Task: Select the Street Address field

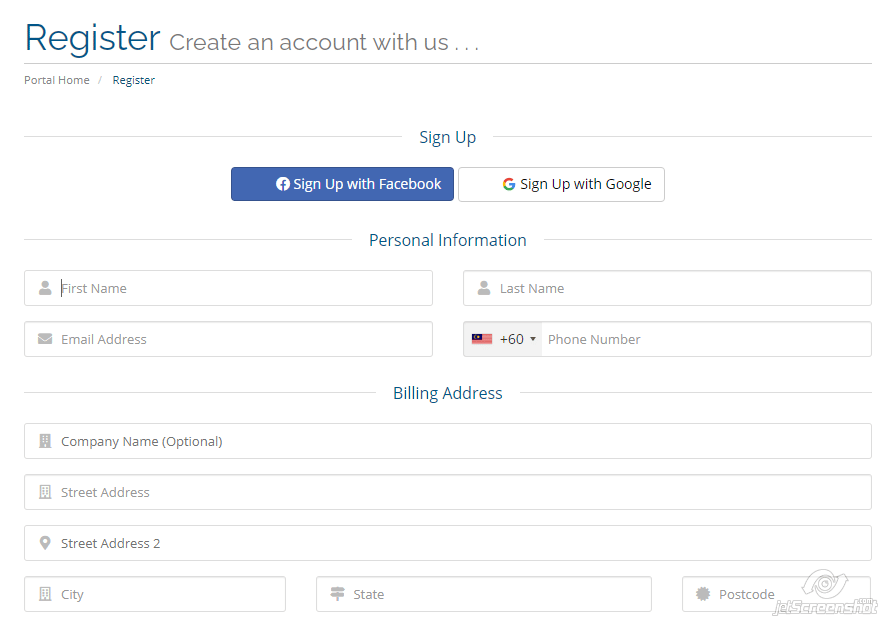Action: (x=448, y=492)
